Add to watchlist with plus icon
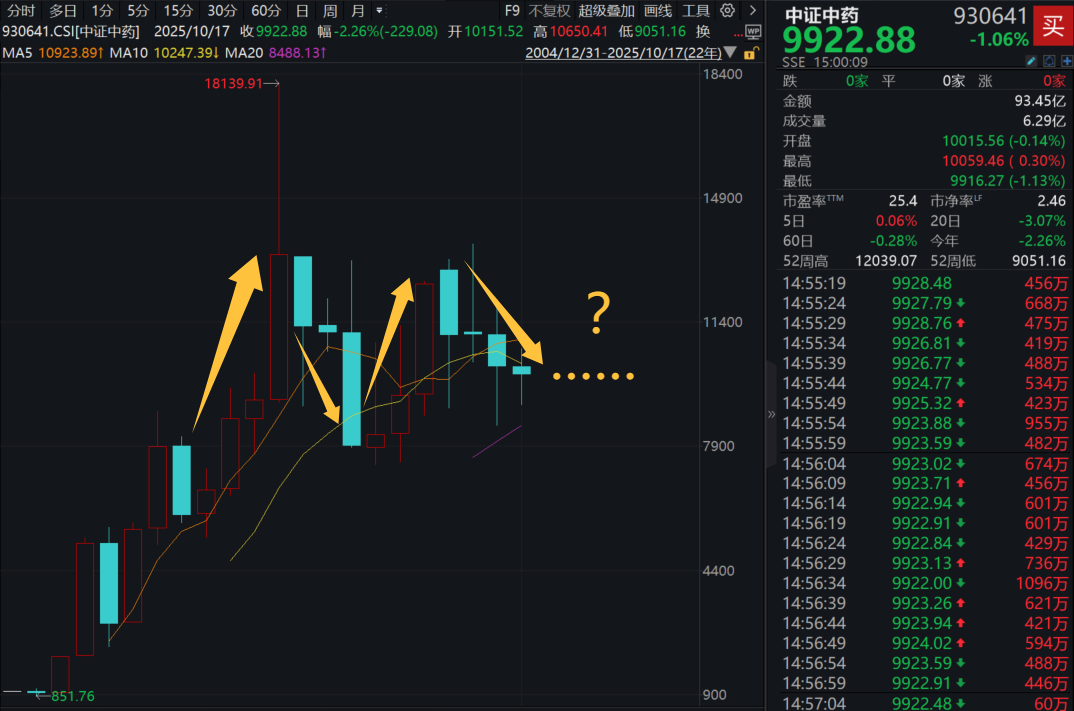 tap(1066, 62)
